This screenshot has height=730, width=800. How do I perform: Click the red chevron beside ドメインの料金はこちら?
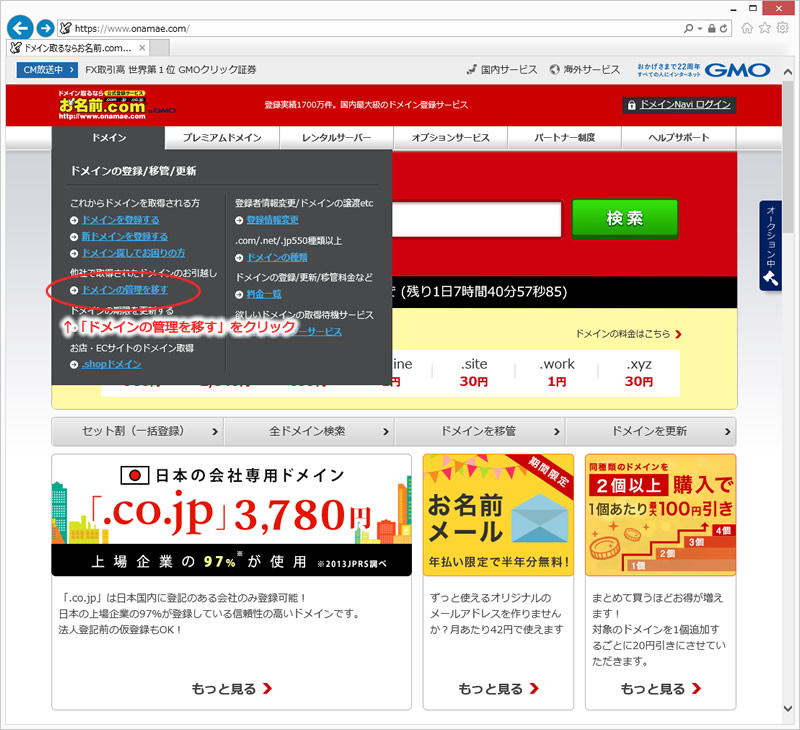point(679,334)
